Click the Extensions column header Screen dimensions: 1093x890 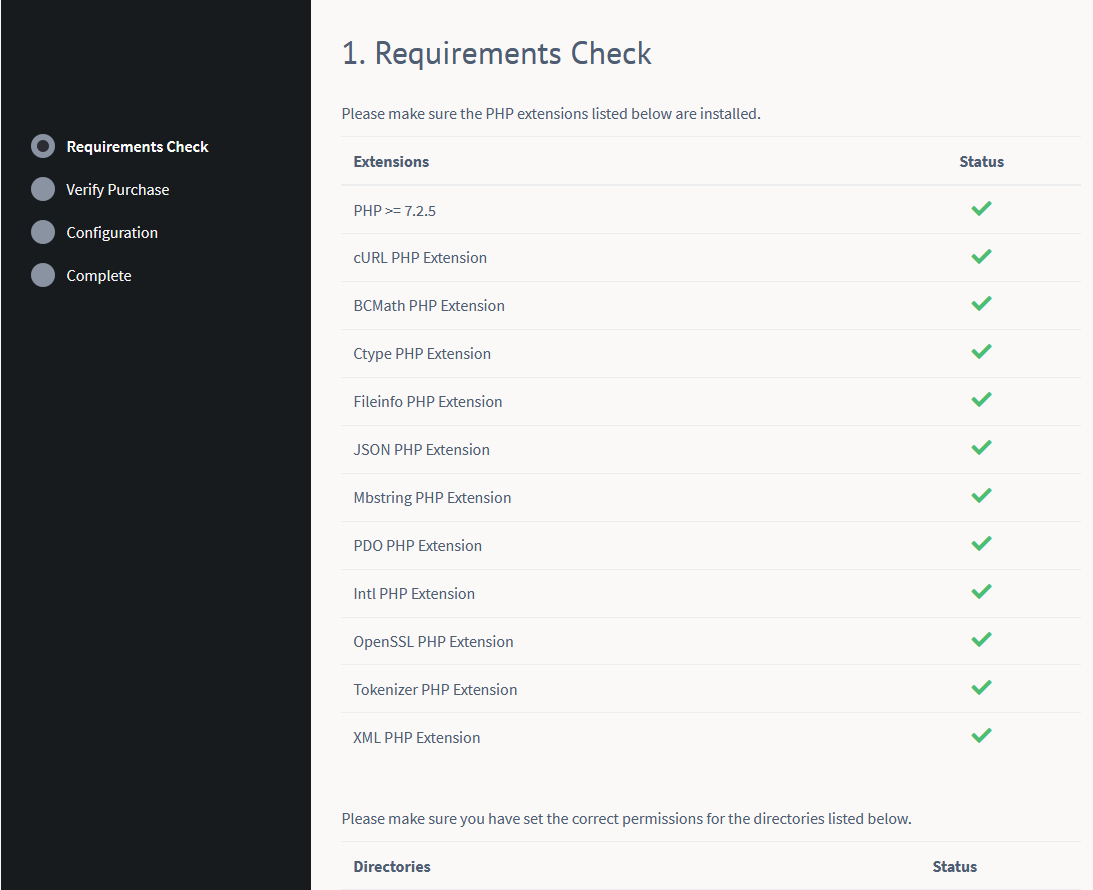tap(391, 162)
